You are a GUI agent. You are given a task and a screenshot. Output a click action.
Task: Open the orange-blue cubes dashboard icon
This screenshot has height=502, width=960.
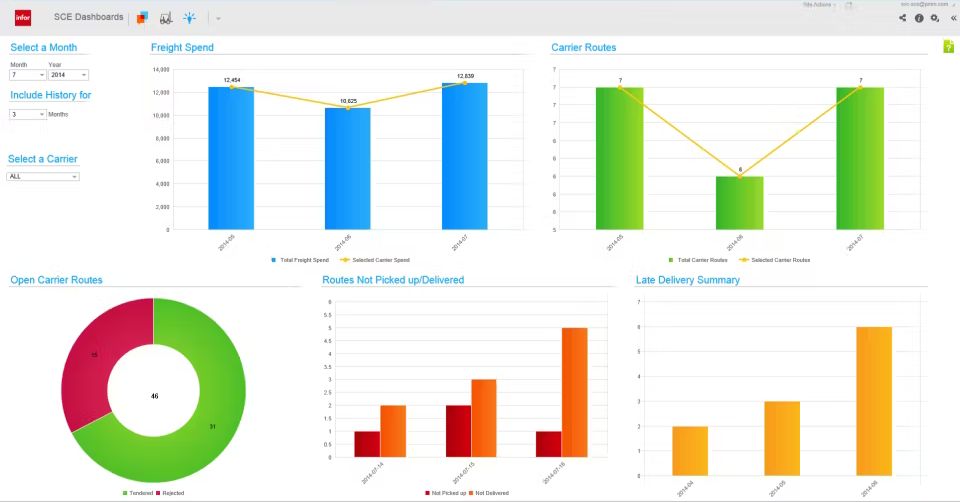tap(142, 18)
